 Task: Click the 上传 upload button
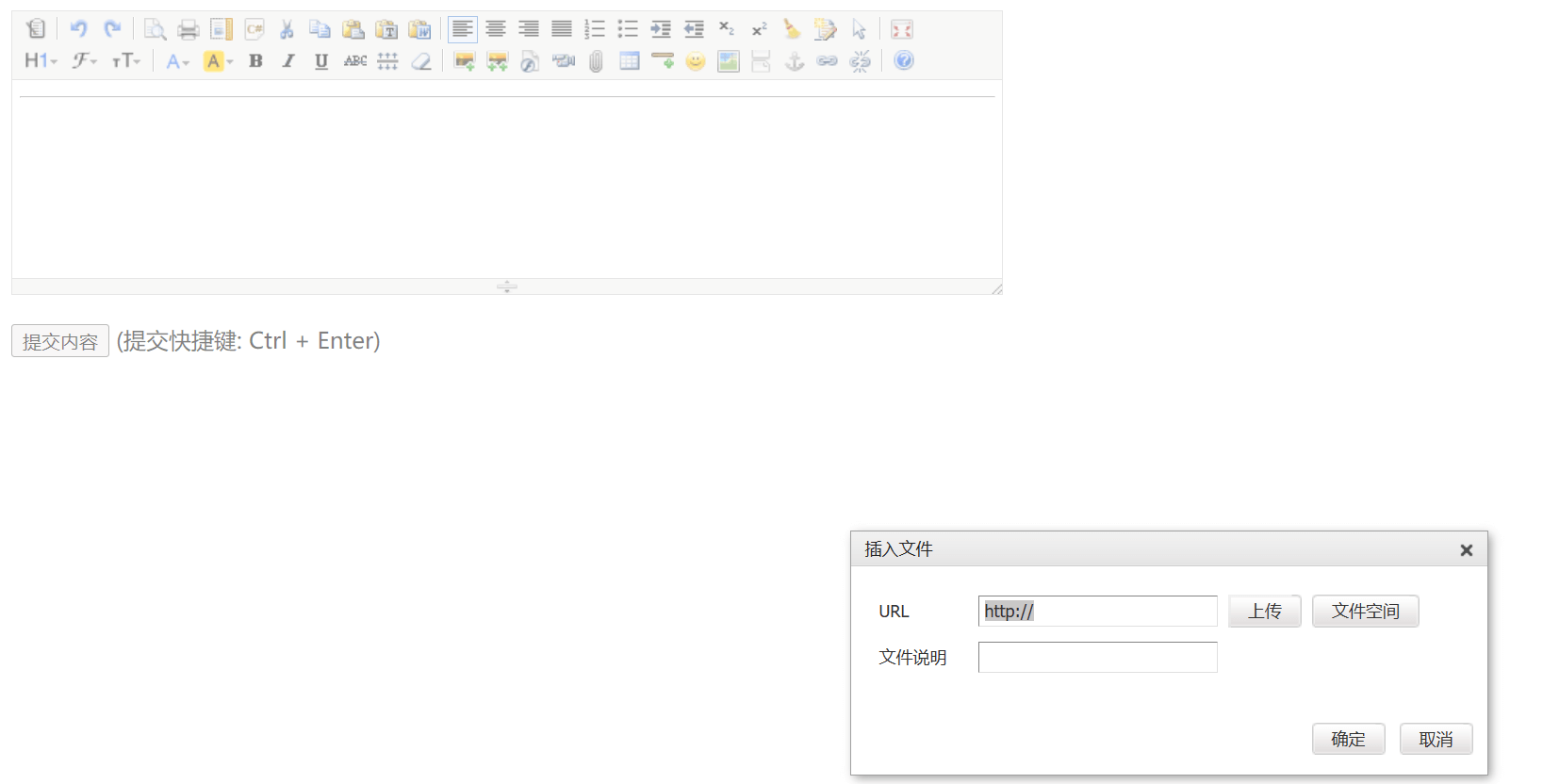[x=1265, y=611]
